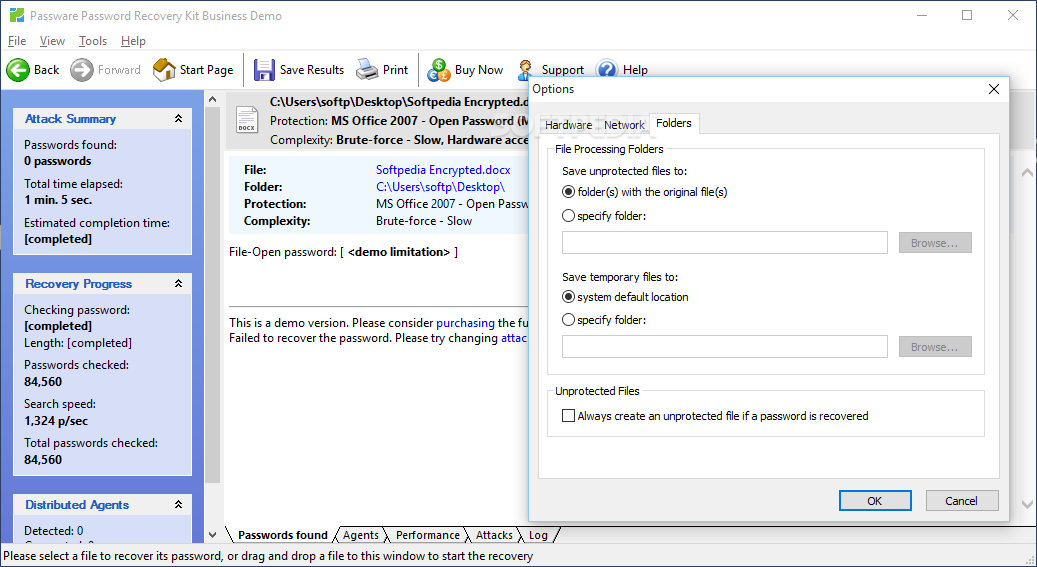Click the sidebar scroll down arrow
Viewport: 1037px width, 567px height.
[x=212, y=535]
